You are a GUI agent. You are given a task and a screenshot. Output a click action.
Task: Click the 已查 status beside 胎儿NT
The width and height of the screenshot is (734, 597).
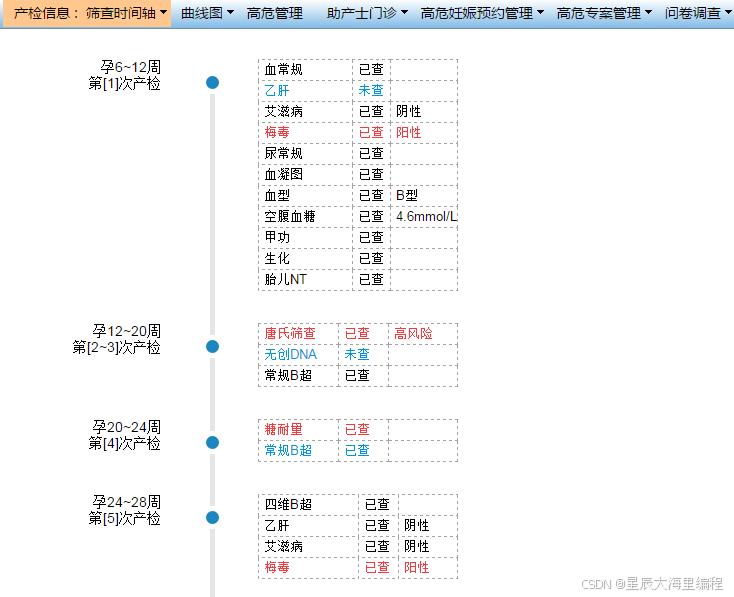(371, 280)
